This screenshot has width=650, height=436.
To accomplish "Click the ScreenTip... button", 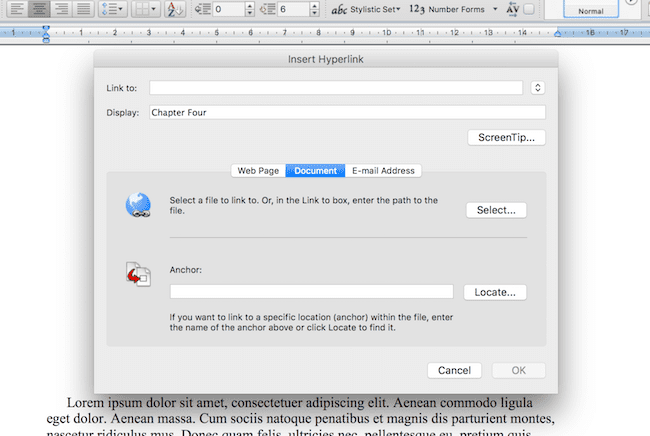I will tap(506, 137).
